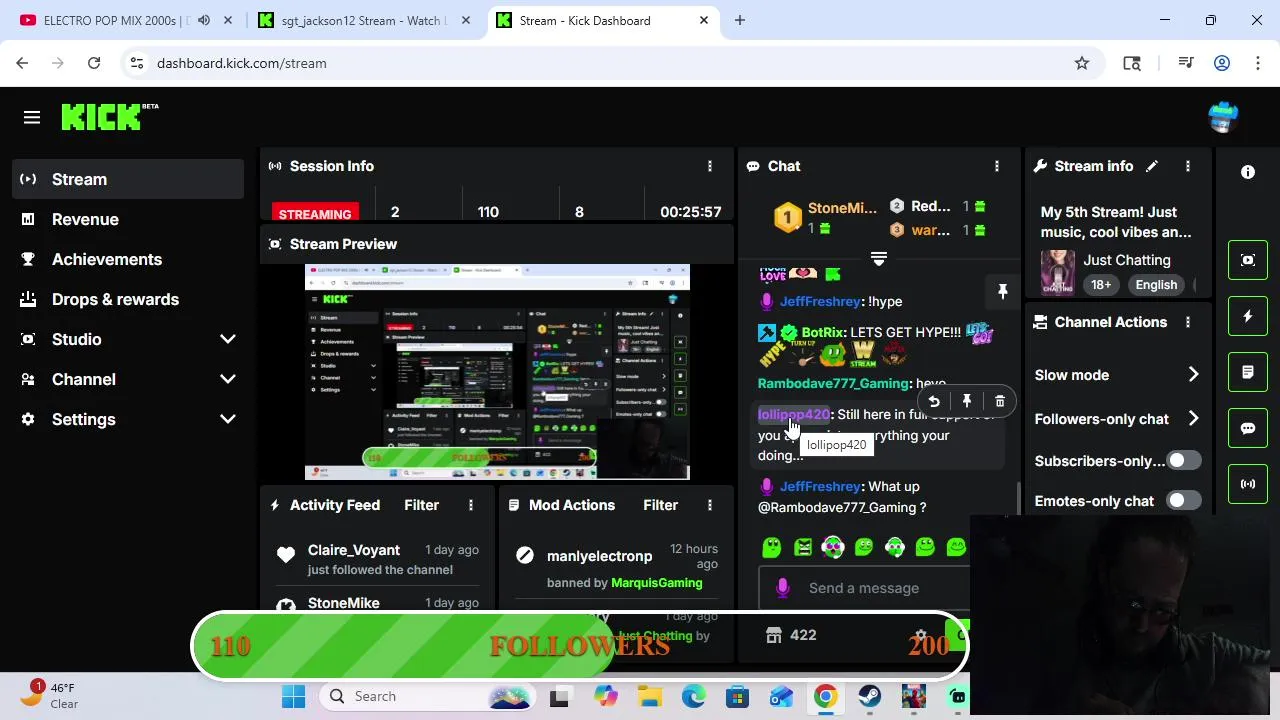Click Claire_Voyant in Activity Feed
Viewport: 1280px width, 720px height.
click(x=354, y=550)
